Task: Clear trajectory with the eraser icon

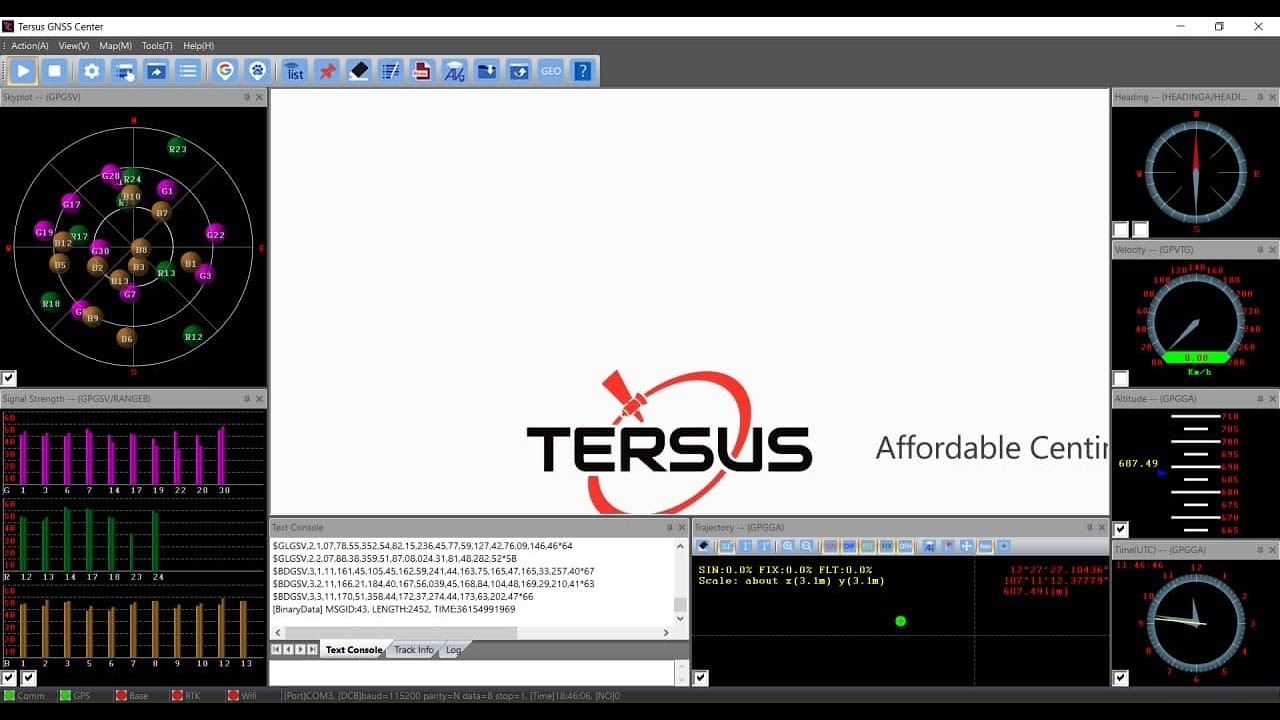Action: [x=703, y=546]
